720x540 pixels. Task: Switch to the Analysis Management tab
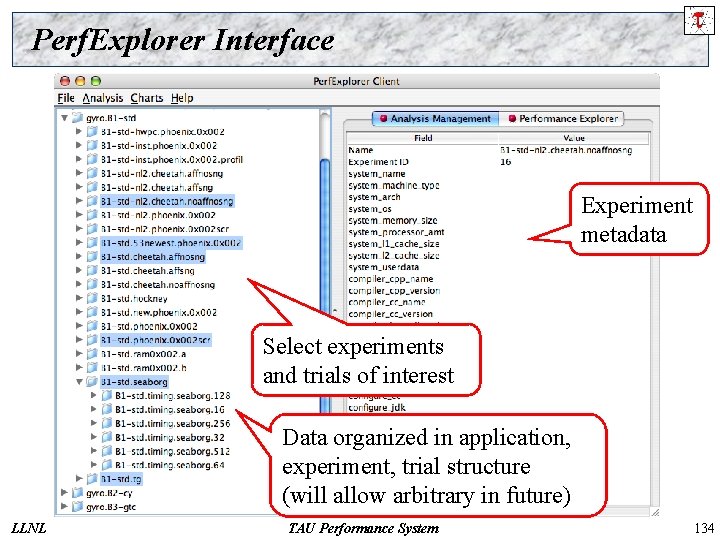(435, 118)
